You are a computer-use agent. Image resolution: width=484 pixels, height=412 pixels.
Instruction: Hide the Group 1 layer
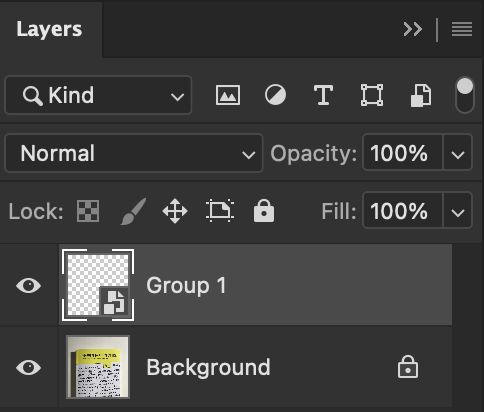point(29,286)
